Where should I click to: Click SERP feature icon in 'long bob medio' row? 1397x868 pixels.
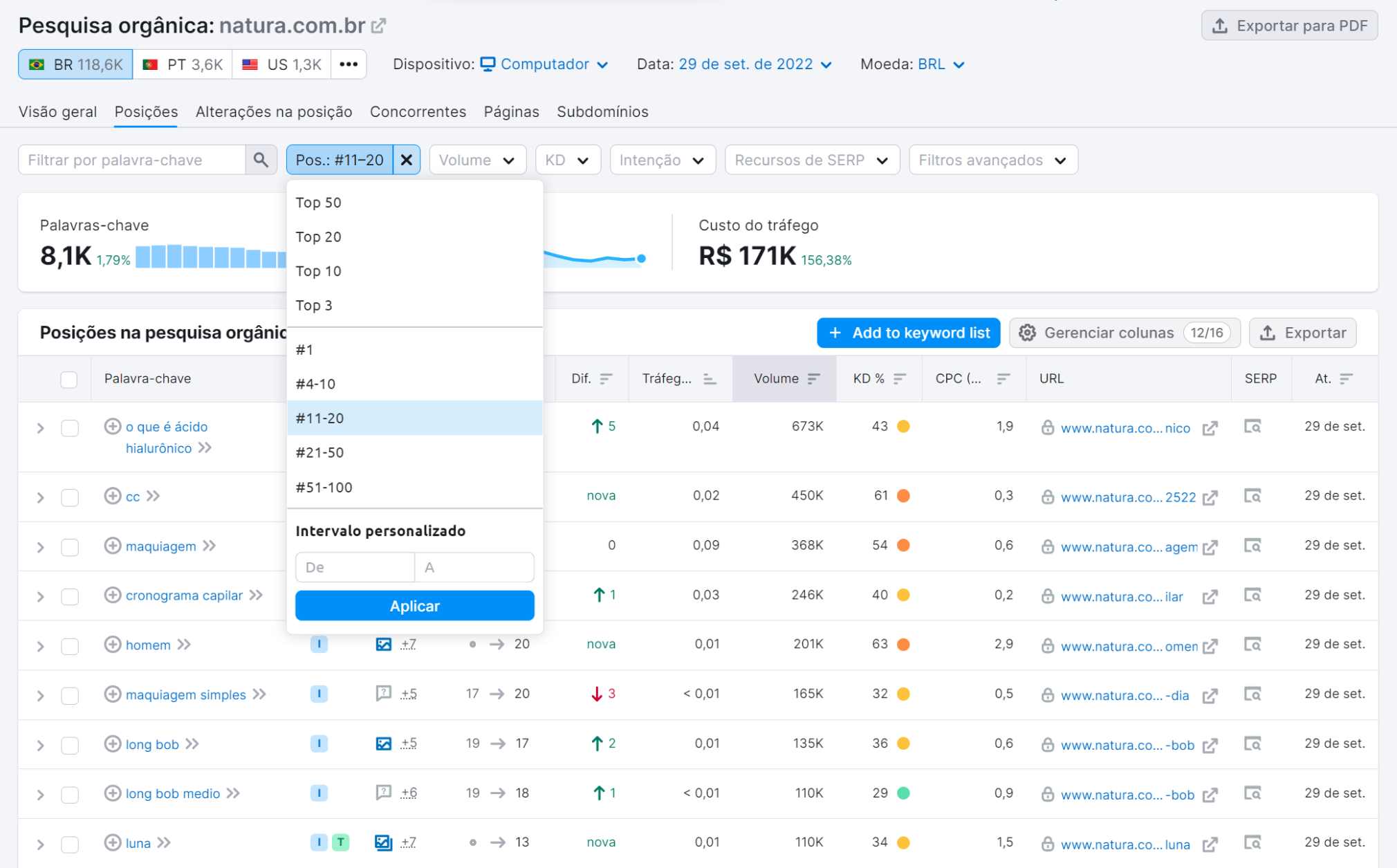coord(383,793)
